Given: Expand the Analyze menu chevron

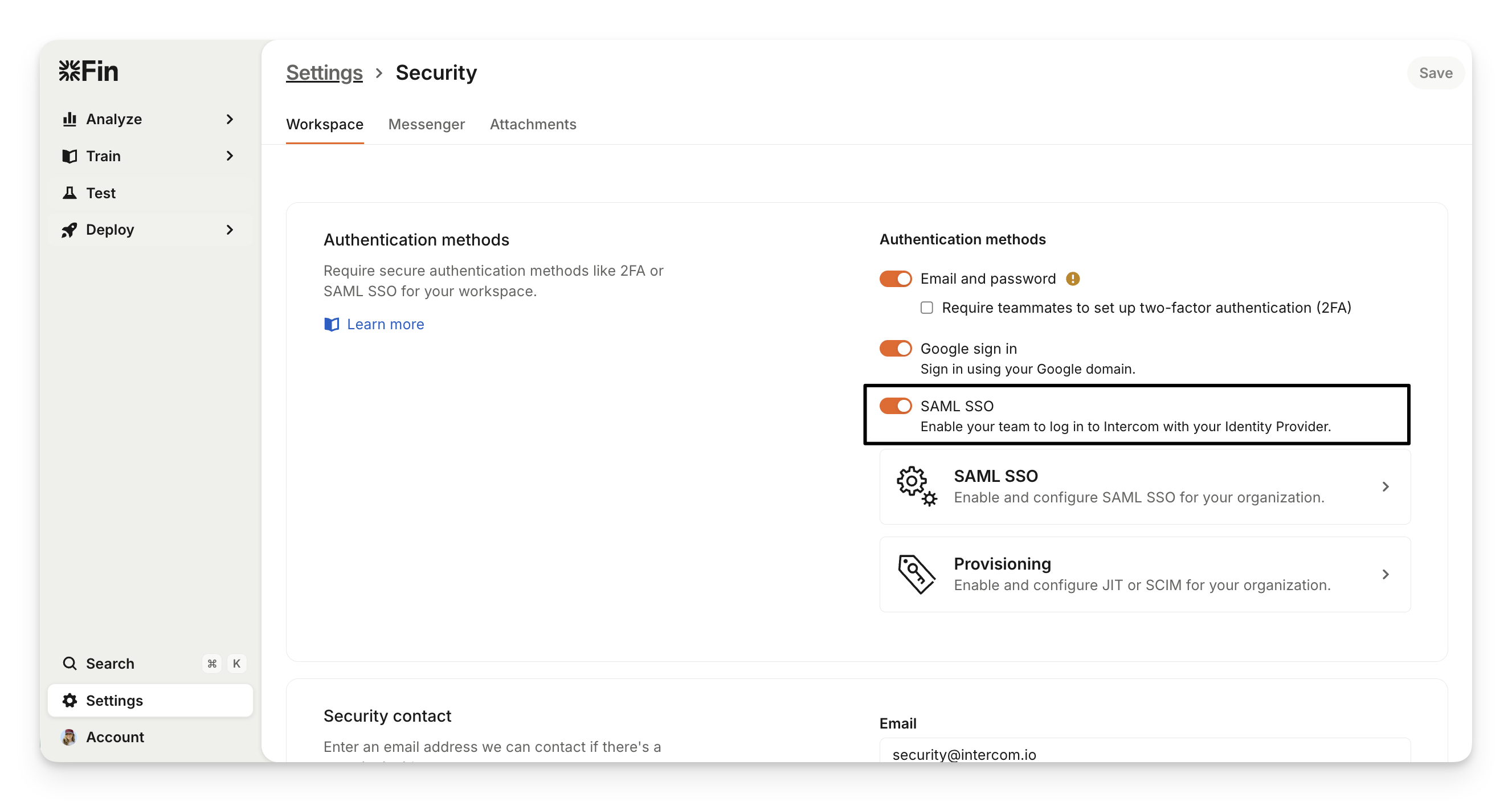Looking at the screenshot, I should click(x=230, y=119).
